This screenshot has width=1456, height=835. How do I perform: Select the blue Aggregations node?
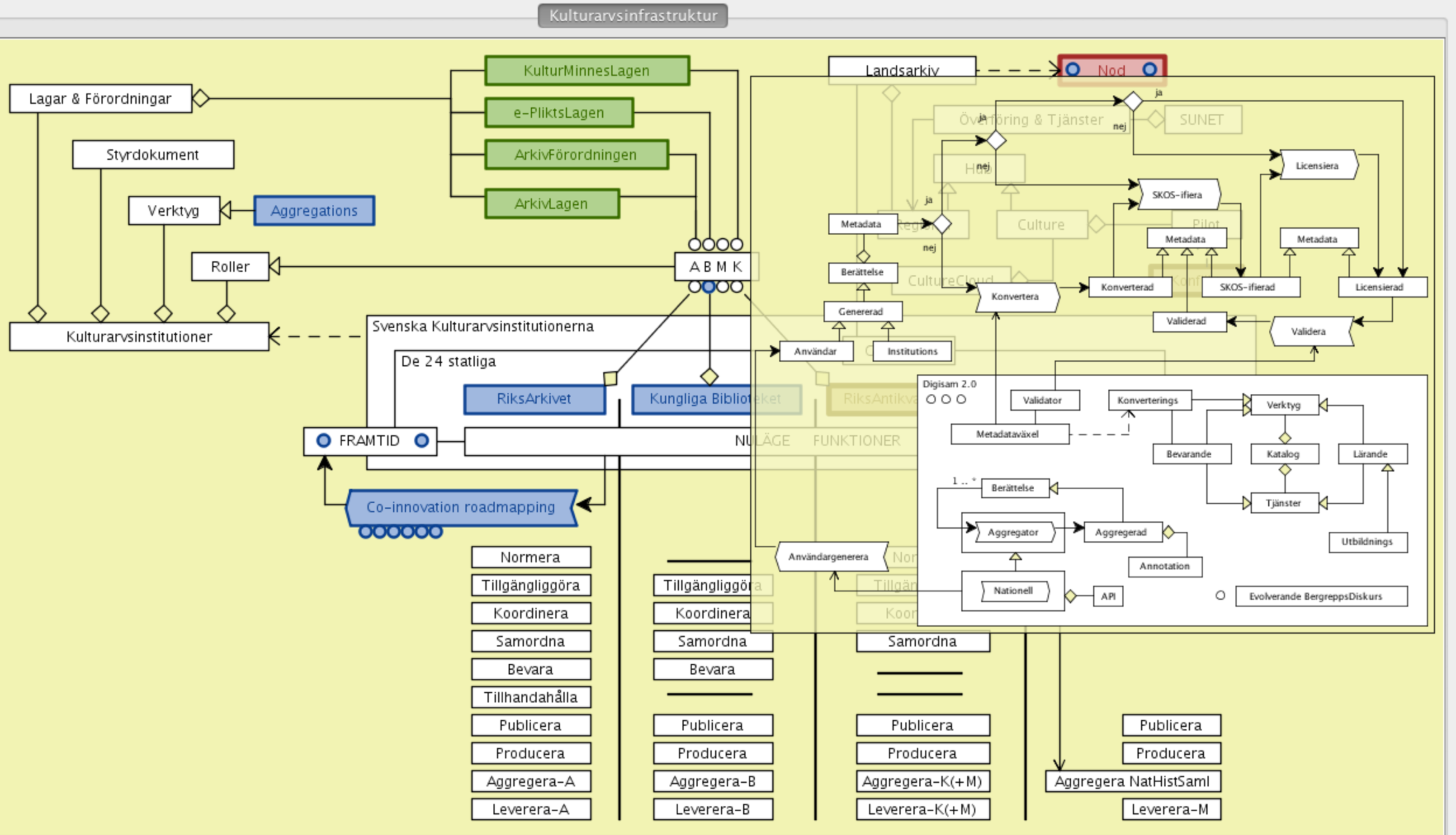tap(314, 211)
